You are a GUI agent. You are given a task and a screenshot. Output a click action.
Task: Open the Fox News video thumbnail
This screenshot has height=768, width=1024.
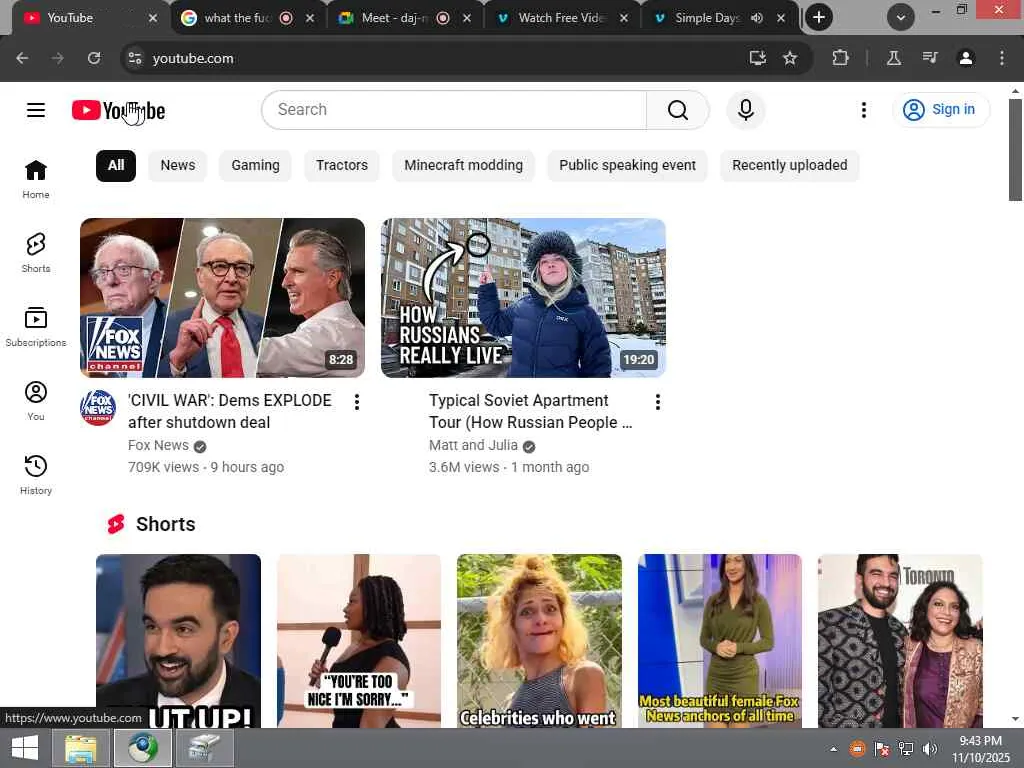click(223, 298)
